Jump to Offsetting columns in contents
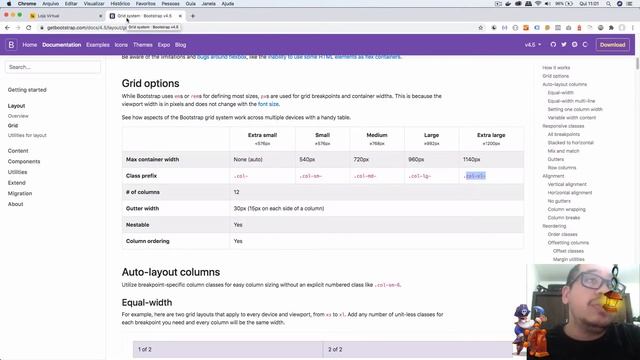This screenshot has height=360, width=640. point(568,243)
